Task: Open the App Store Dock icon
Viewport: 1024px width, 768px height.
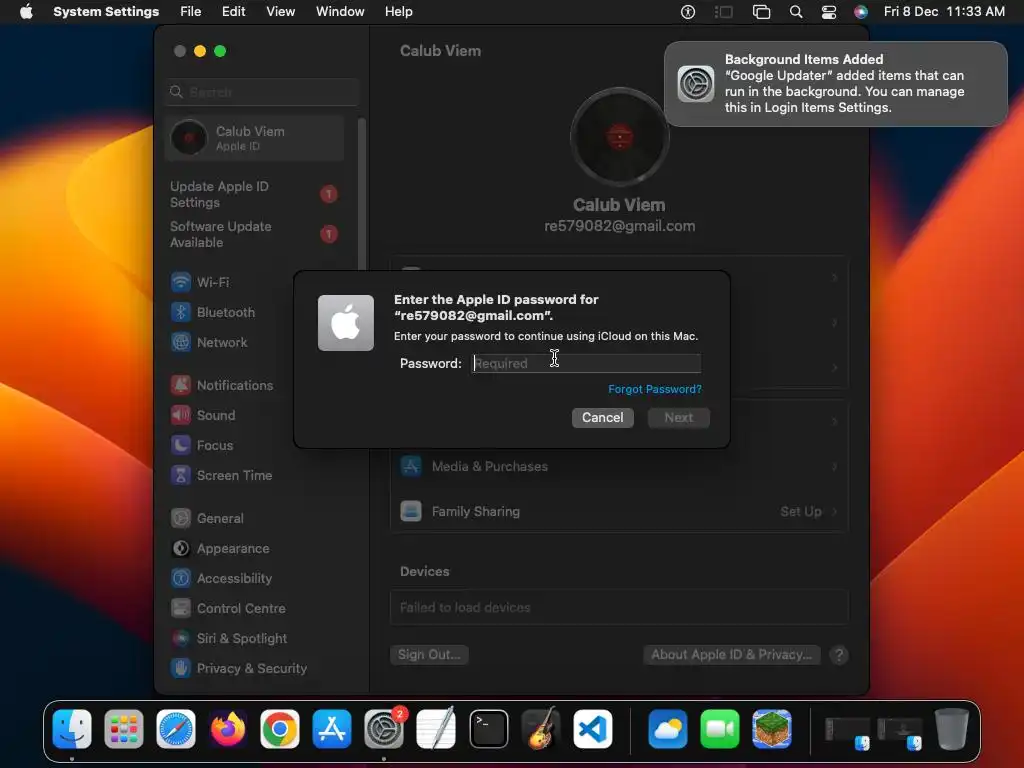Action: [x=332, y=729]
